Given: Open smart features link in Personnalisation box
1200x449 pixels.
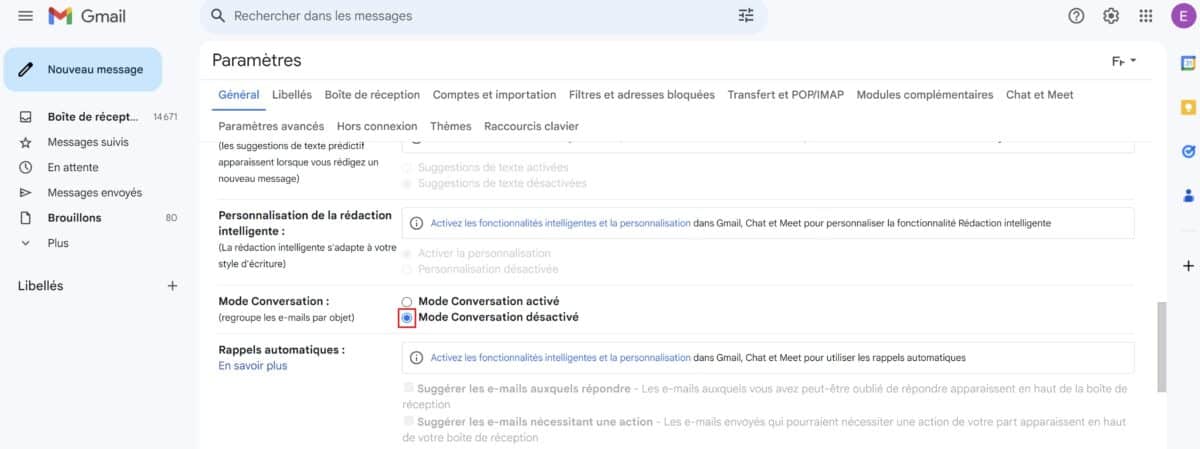Looking at the screenshot, I should tap(560, 223).
